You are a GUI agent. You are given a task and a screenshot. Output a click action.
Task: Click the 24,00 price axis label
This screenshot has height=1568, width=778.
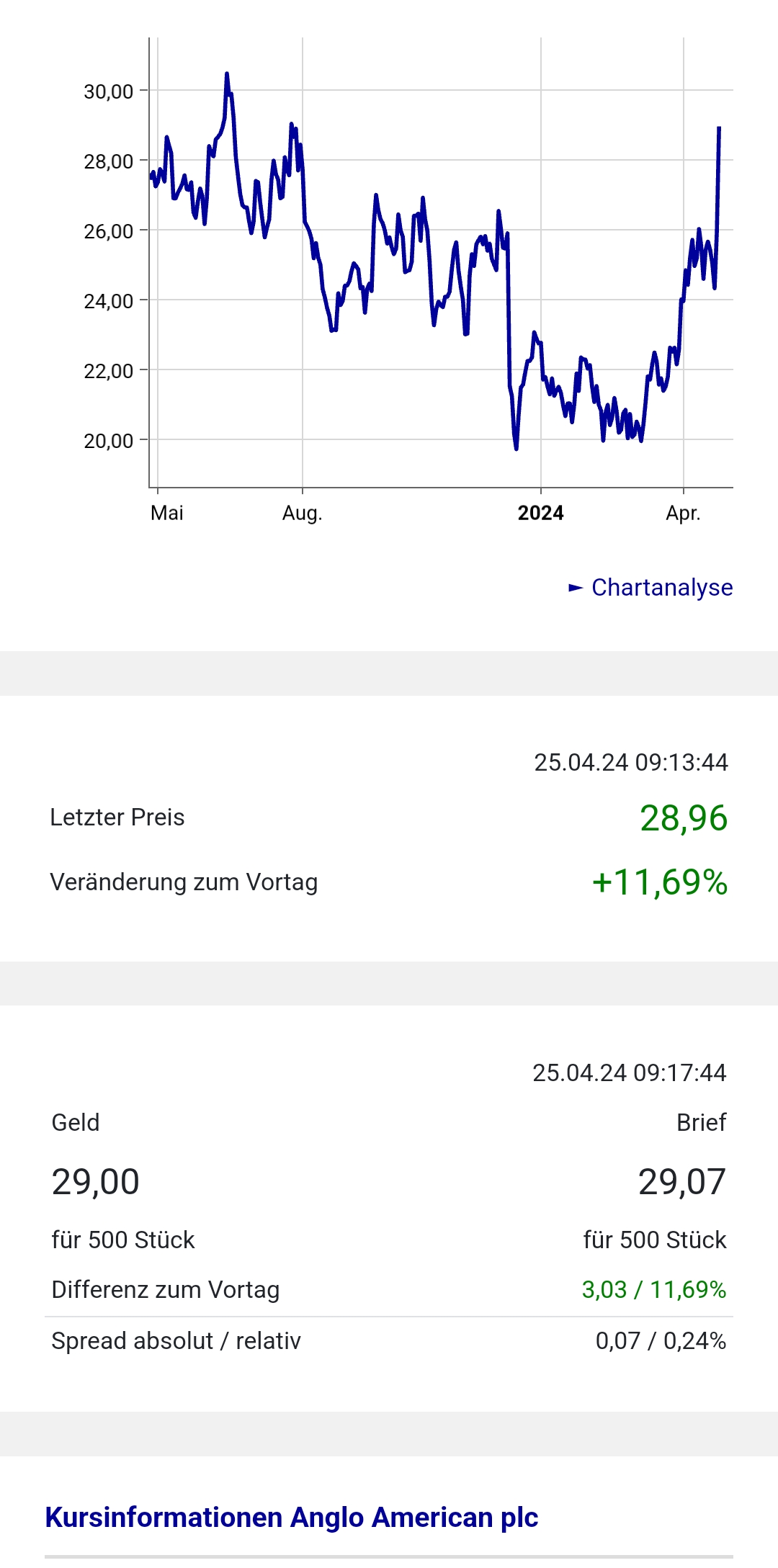click(109, 301)
